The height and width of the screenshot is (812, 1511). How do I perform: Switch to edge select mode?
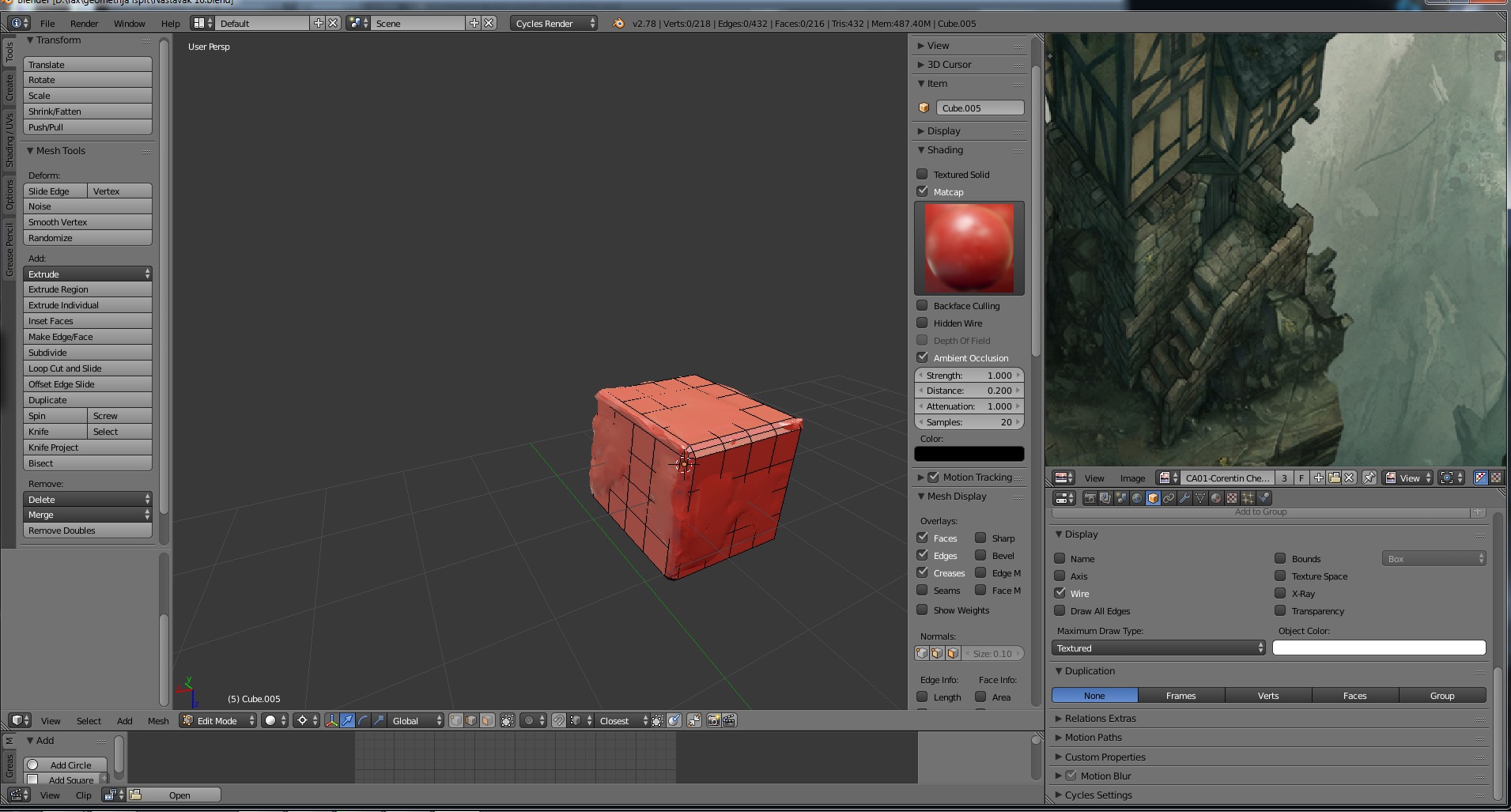click(x=471, y=720)
